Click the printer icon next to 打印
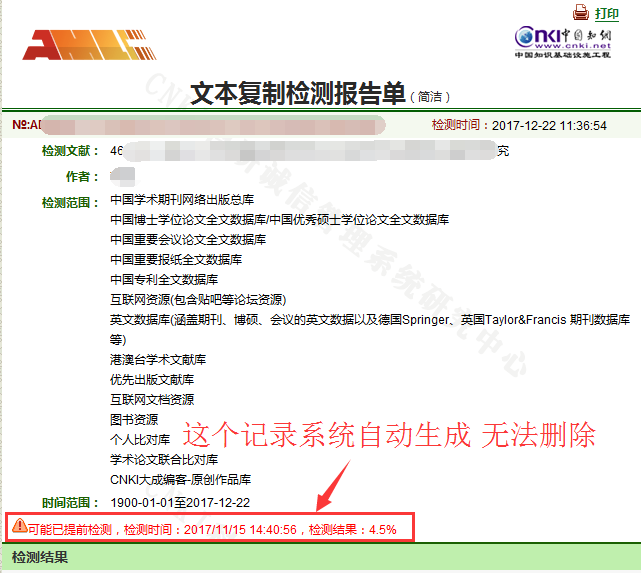The height and width of the screenshot is (573, 644). tap(581, 13)
